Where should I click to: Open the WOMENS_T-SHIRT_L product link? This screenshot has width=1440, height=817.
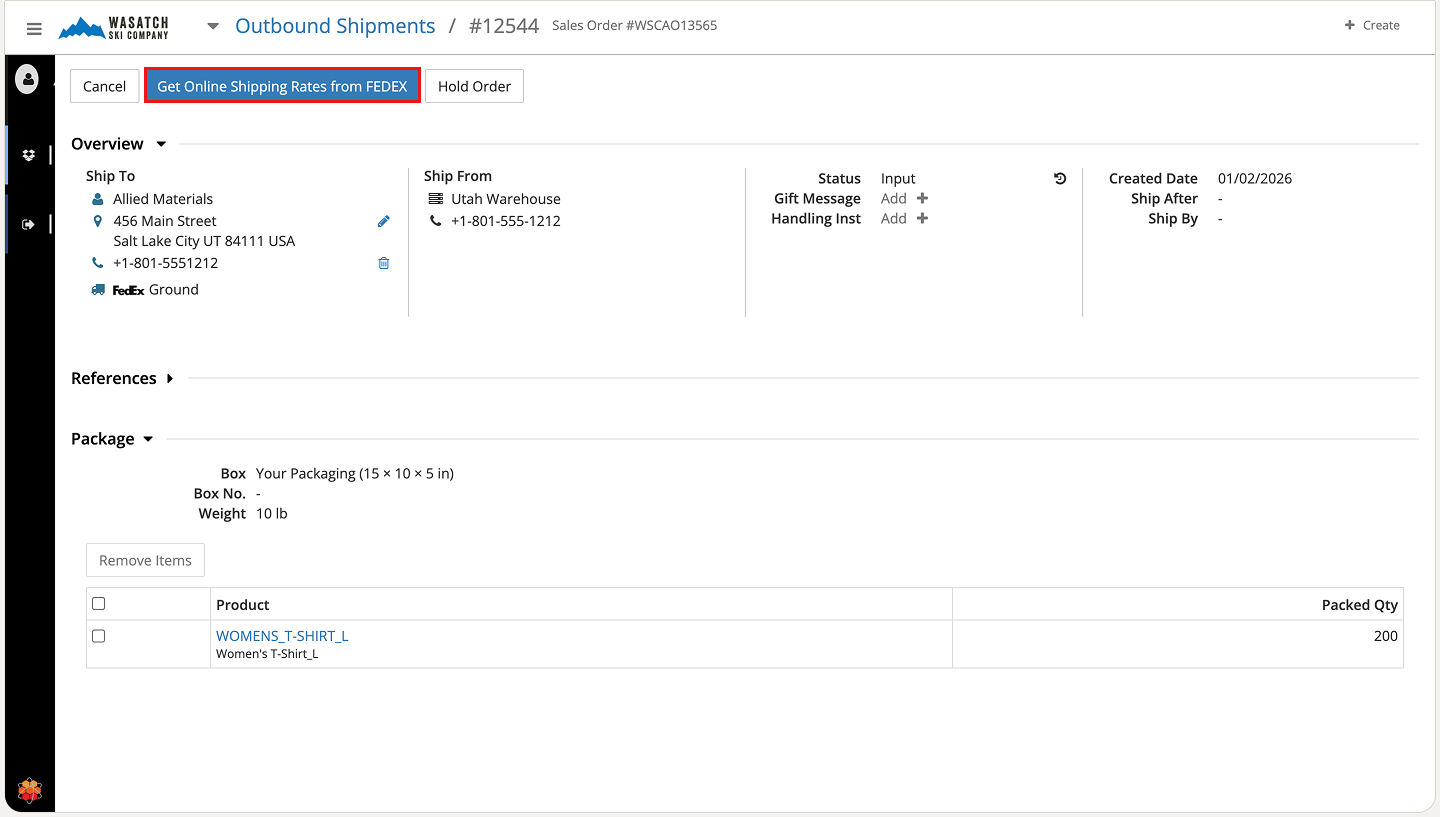coord(282,636)
